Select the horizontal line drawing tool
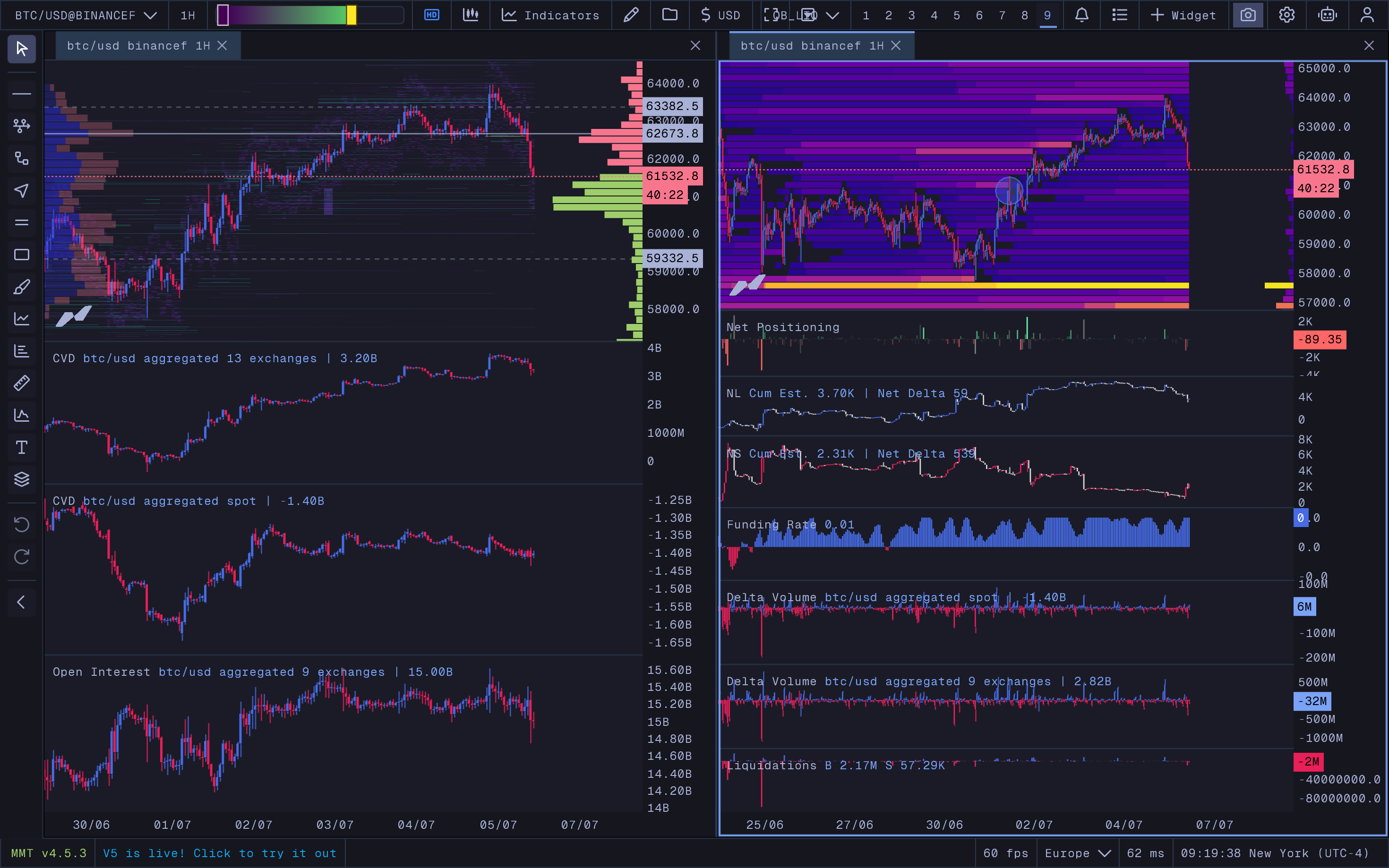1389x868 pixels. coord(21,94)
